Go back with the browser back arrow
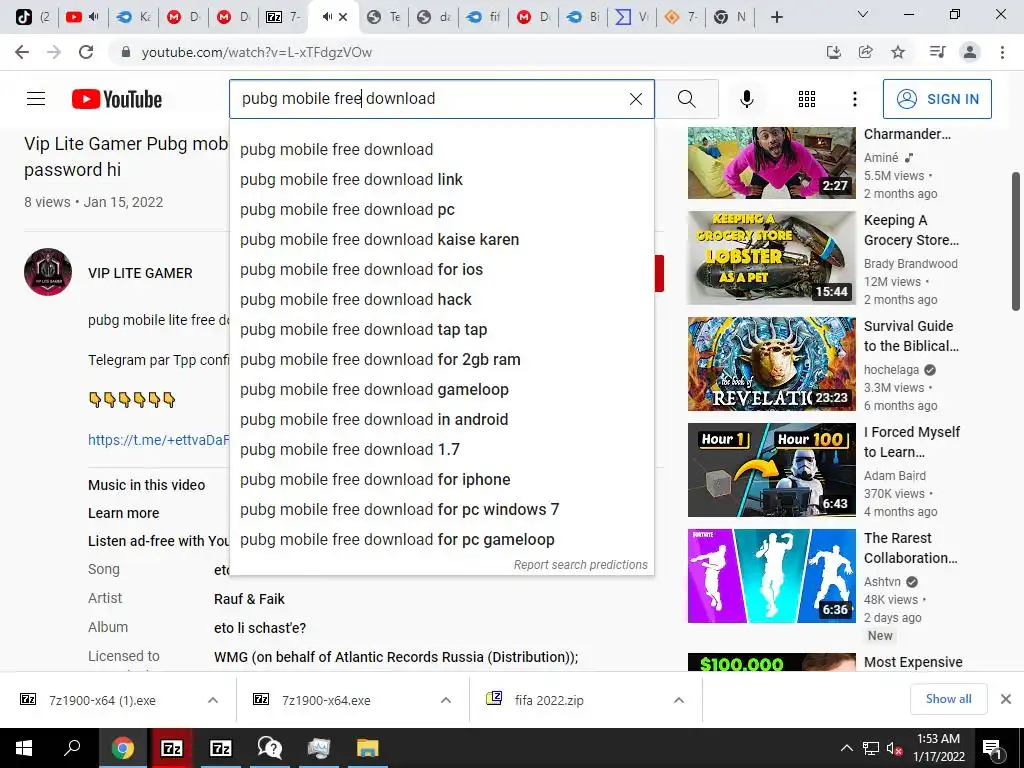Viewport: 1024px width, 768px height. coord(22,52)
